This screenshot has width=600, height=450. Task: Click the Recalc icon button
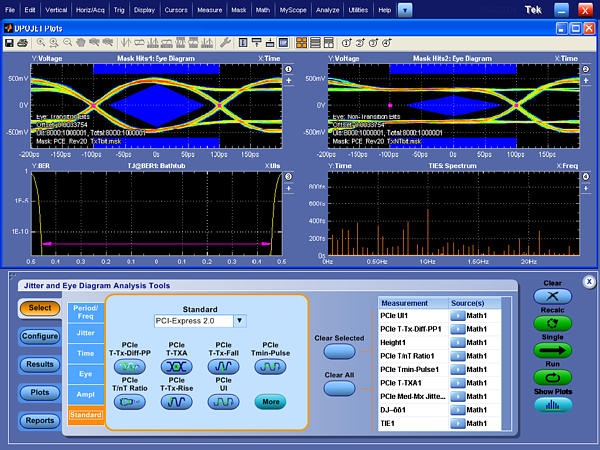point(552,325)
